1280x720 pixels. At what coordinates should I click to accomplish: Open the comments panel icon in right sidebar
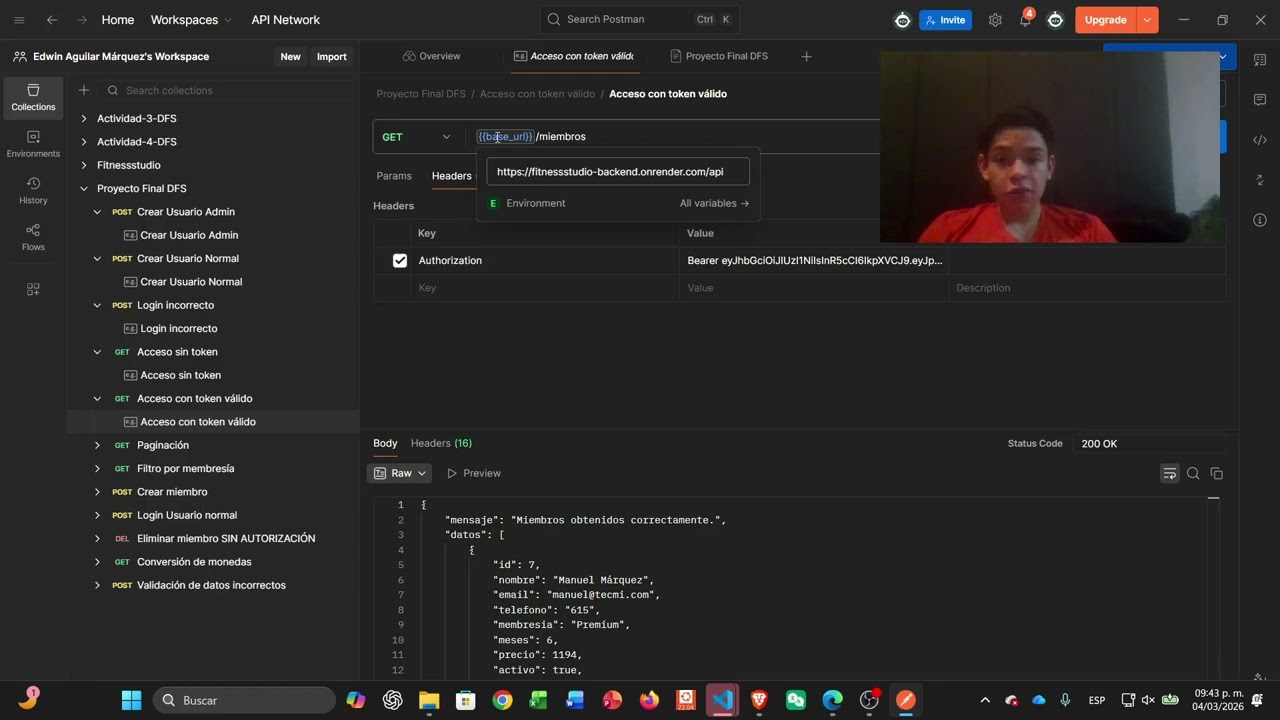point(1260,100)
